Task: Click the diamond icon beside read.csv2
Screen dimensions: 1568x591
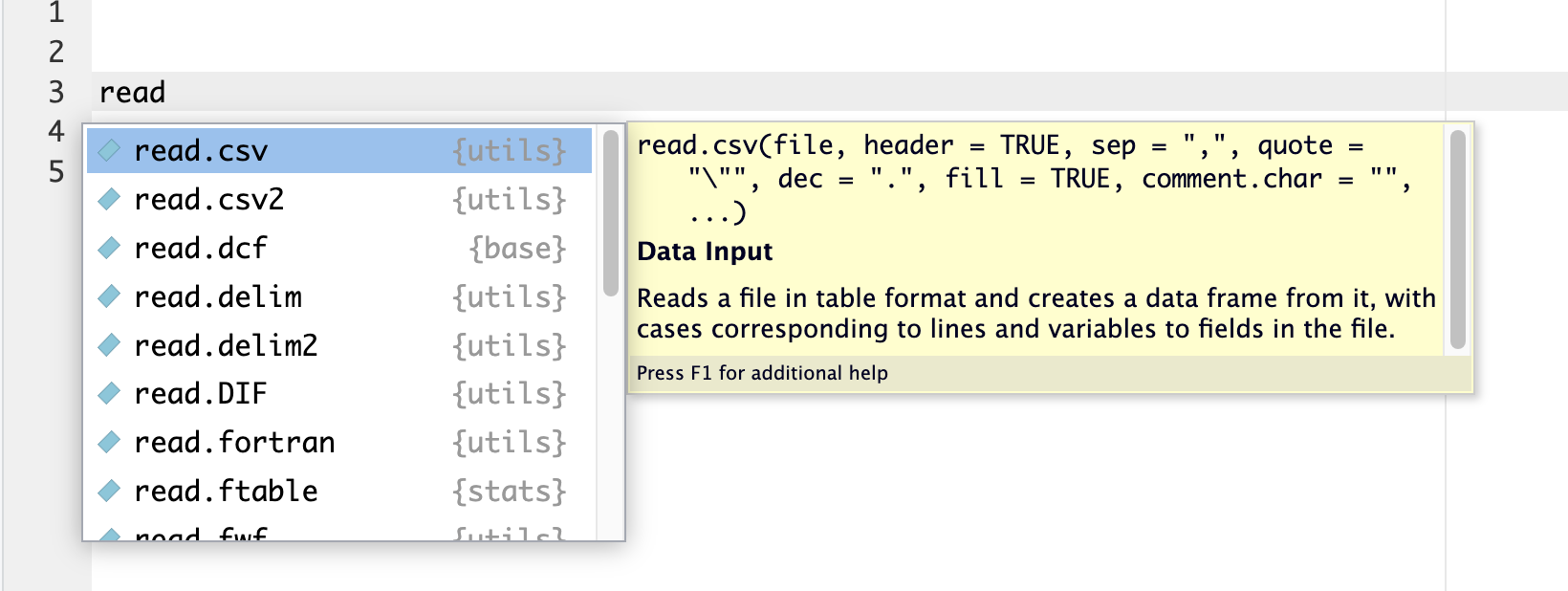Action: point(109,199)
